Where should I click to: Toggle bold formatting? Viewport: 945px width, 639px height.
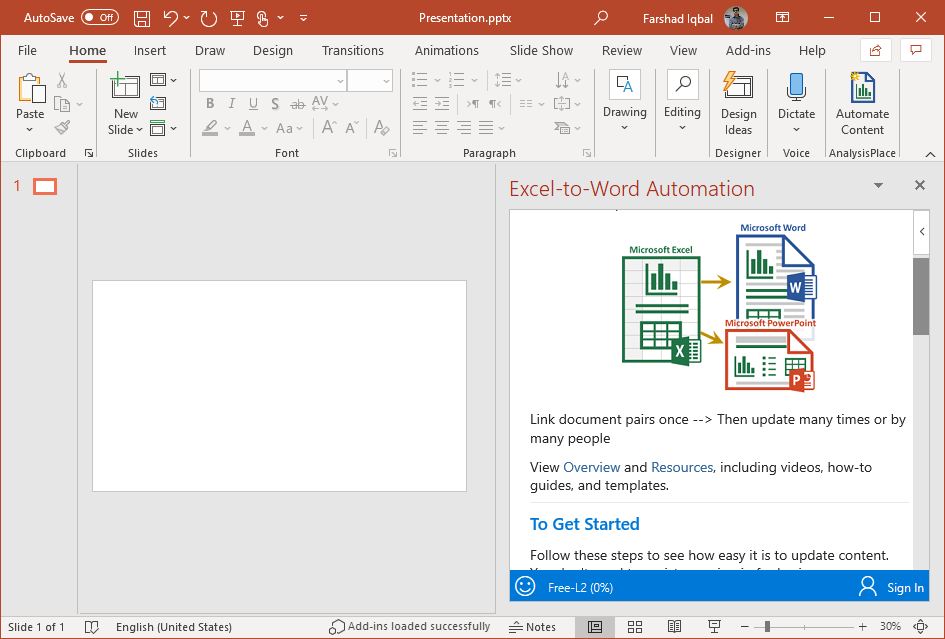209,103
